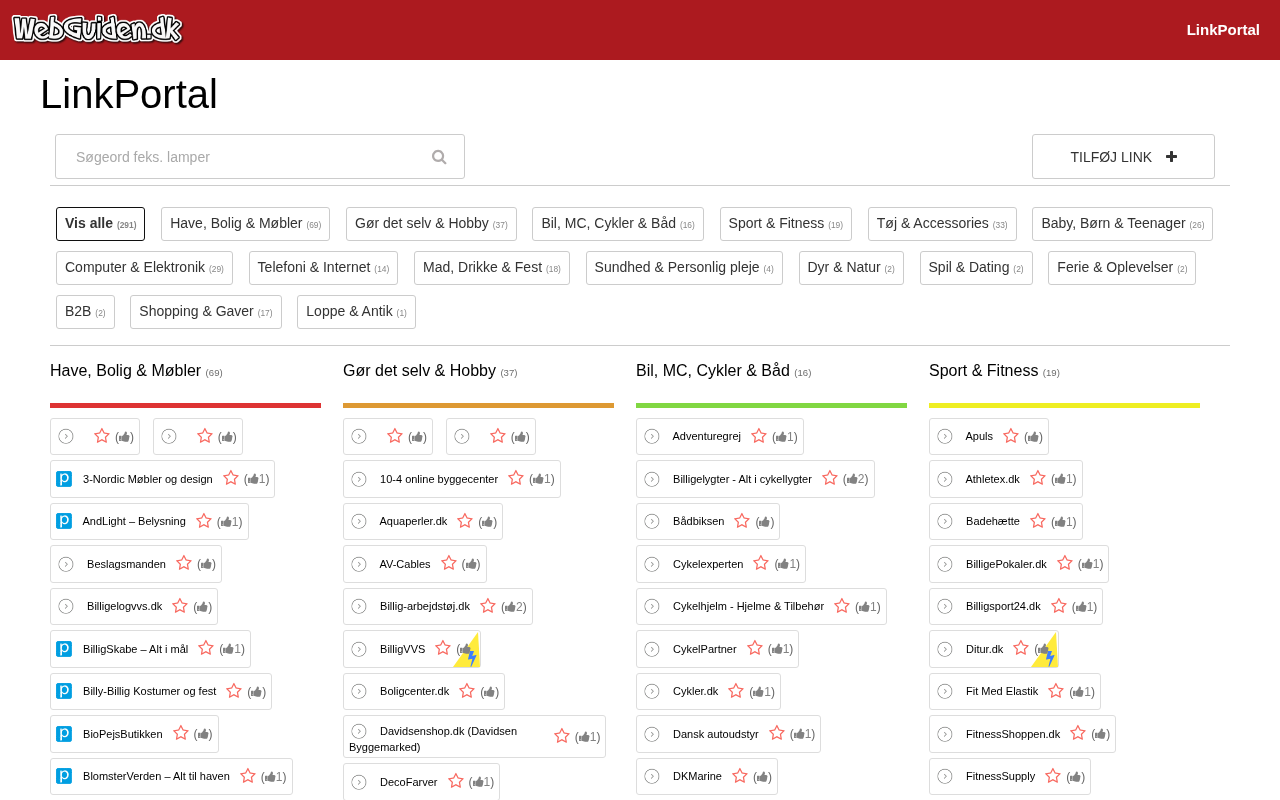Click the arrow icon beside CykelPartner
The height and width of the screenshot is (800, 1280).
pos(652,649)
